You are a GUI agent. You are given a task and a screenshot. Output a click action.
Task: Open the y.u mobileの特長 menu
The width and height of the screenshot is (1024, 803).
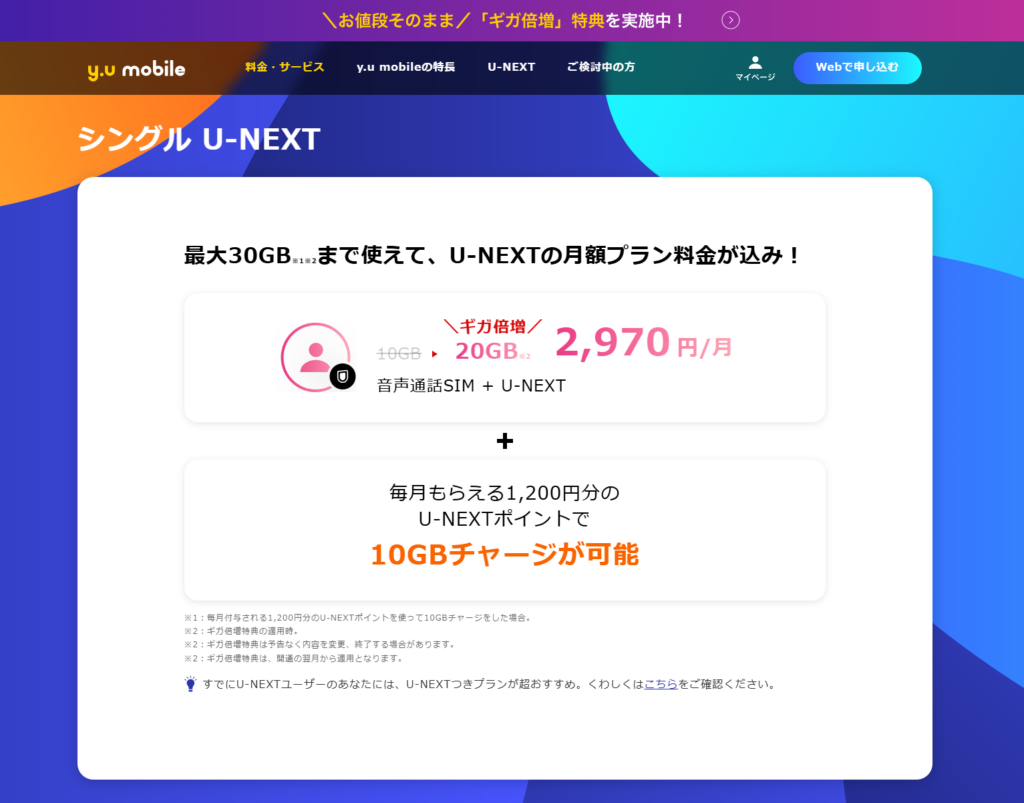pyautogui.click(x=405, y=67)
